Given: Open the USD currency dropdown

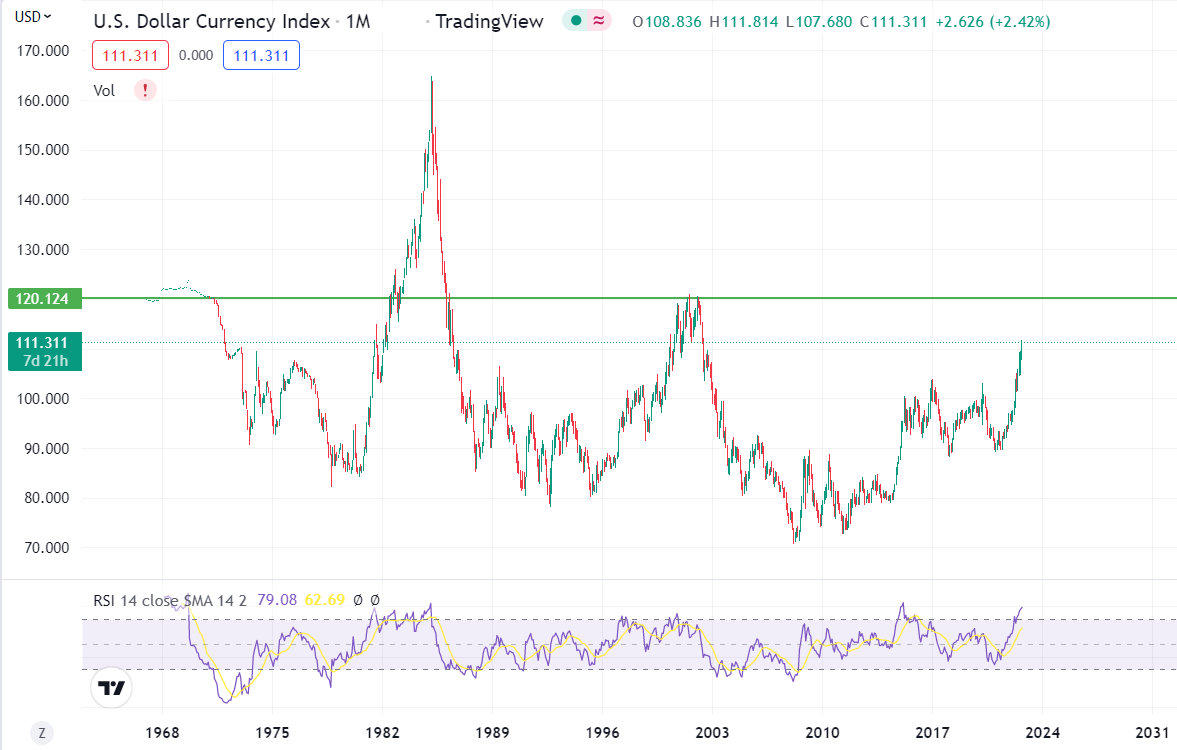Looking at the screenshot, I should (x=33, y=17).
